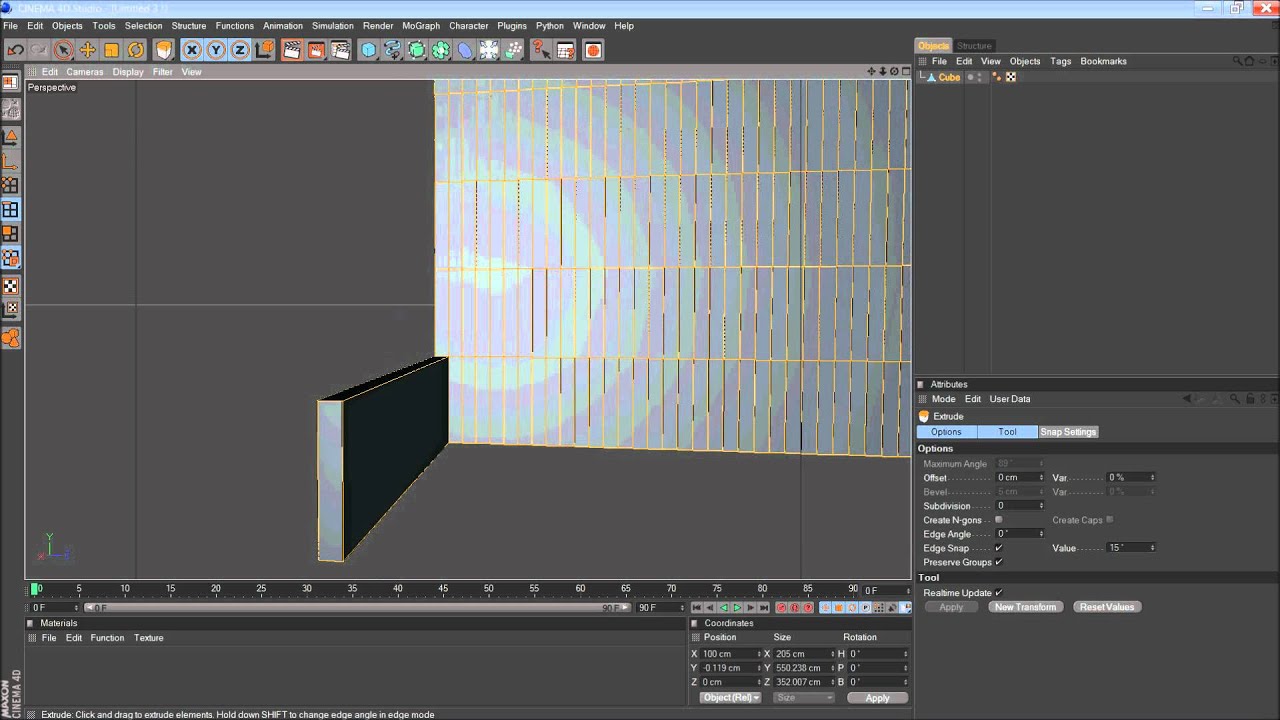Click the Offset value stepper

click(1041, 478)
